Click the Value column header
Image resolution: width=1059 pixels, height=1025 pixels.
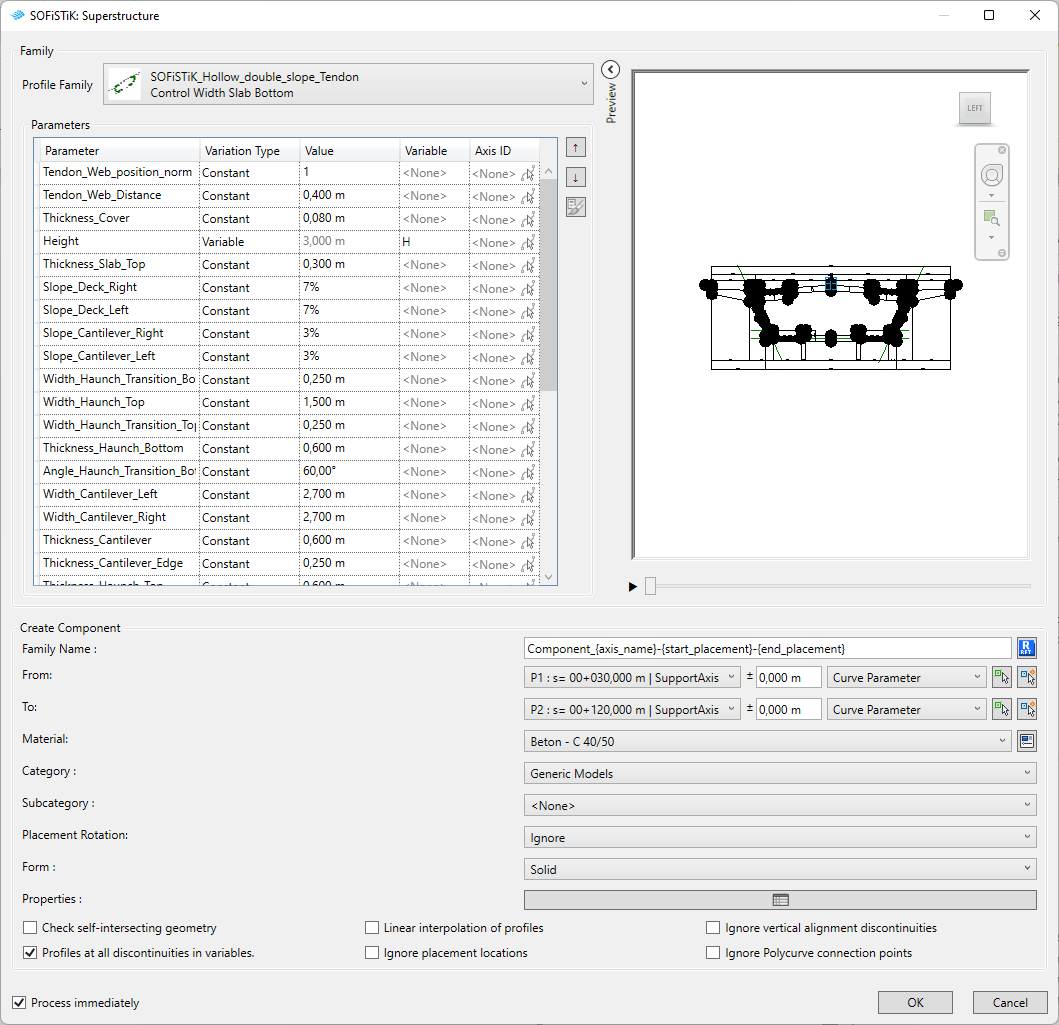pos(349,151)
